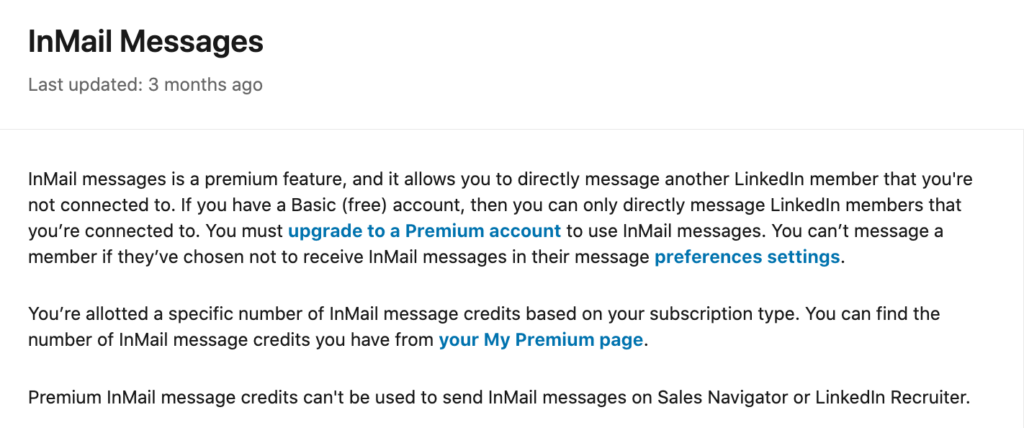Viewport: 1024px width, 428px height.
Task: Click the "Last updated: 3 months ago" text
Action: click(x=146, y=85)
